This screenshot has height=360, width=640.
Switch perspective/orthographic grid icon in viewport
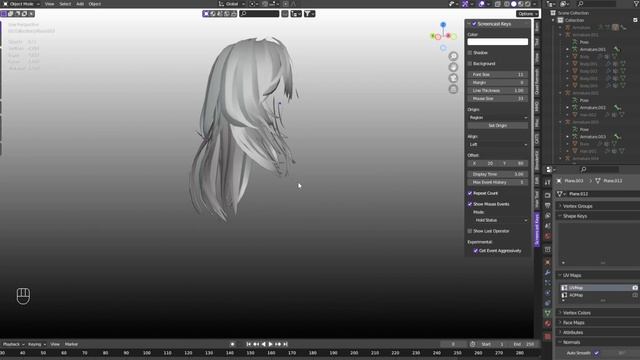click(453, 89)
